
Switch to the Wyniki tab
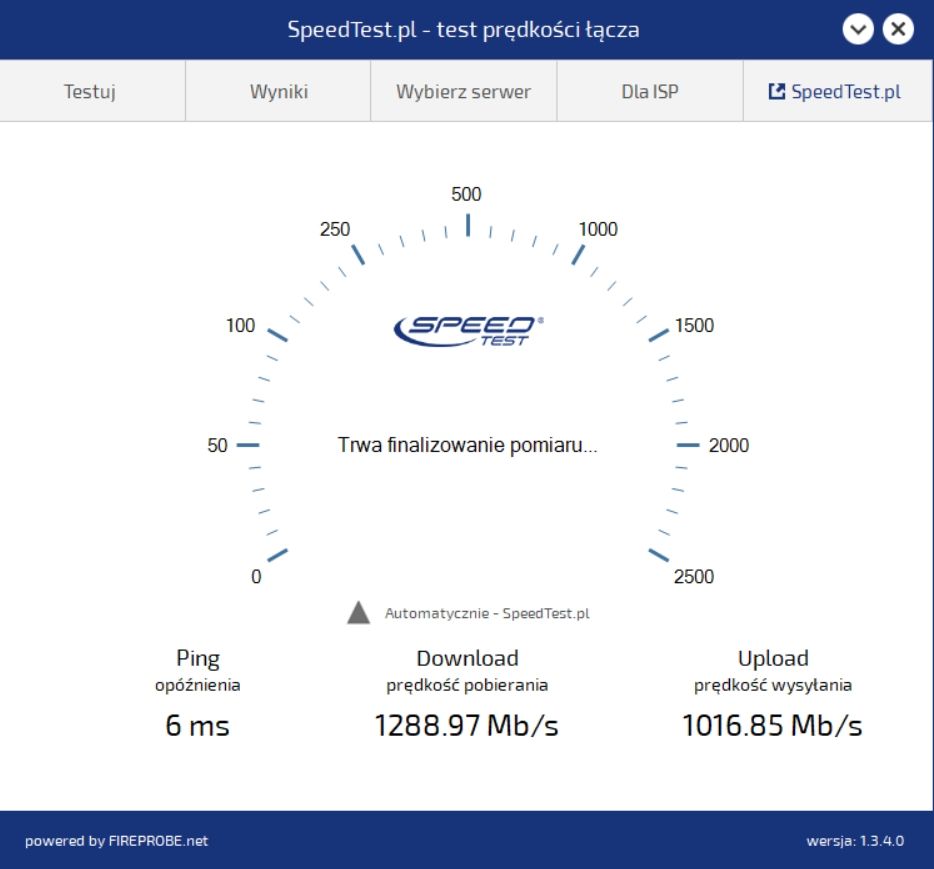(x=278, y=91)
